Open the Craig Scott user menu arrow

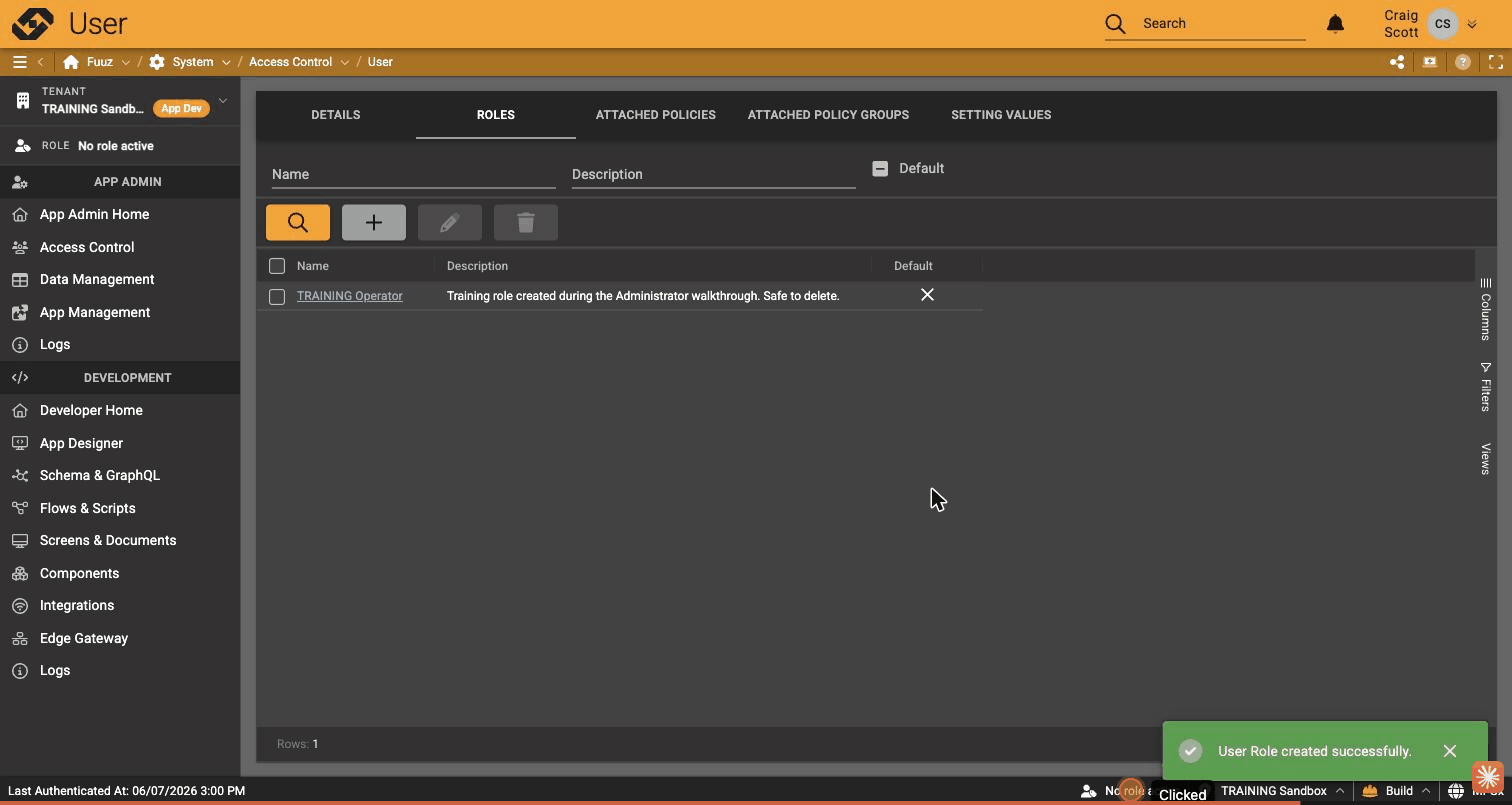[x=1471, y=24]
